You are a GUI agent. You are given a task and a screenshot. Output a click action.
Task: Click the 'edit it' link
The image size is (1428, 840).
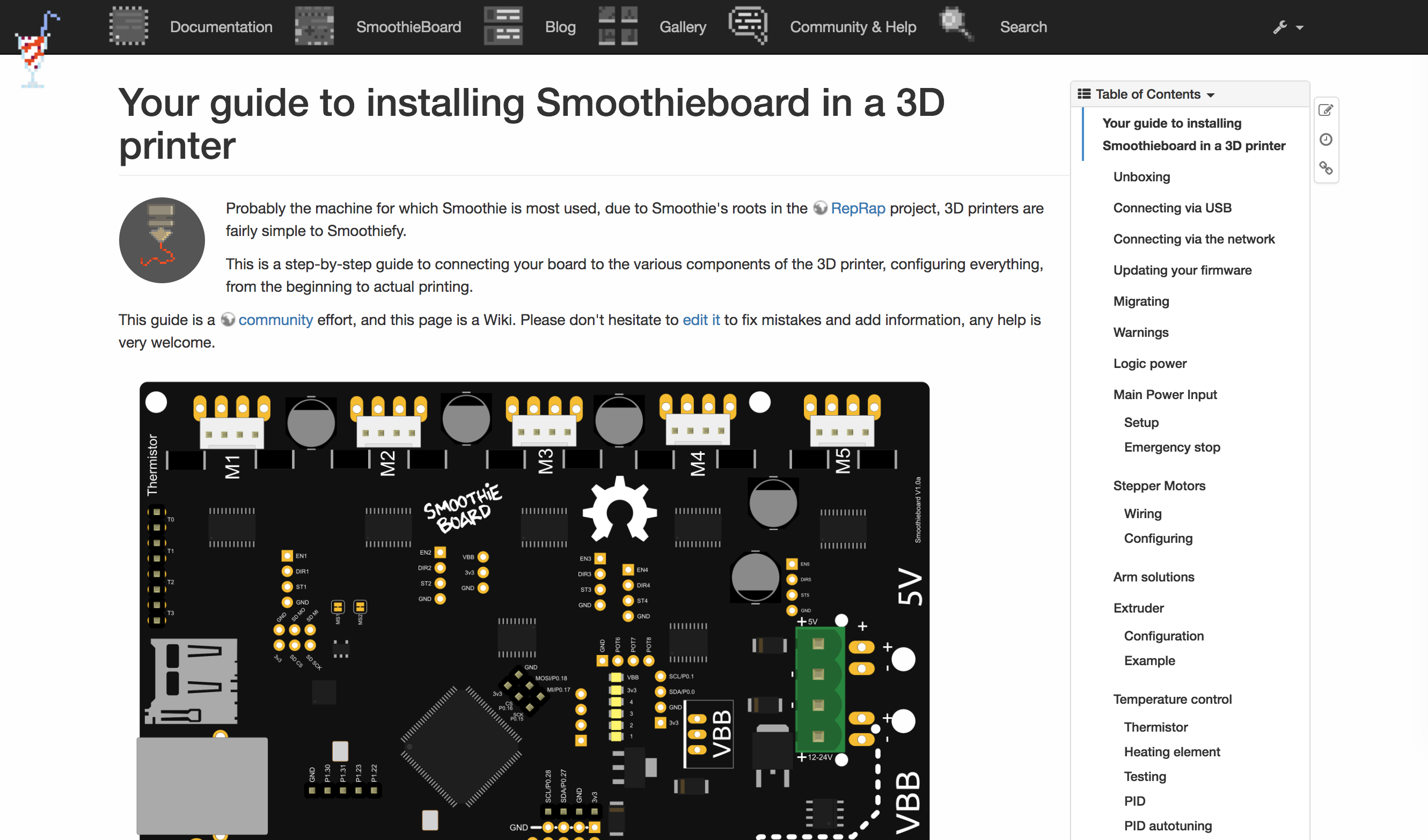click(x=701, y=320)
